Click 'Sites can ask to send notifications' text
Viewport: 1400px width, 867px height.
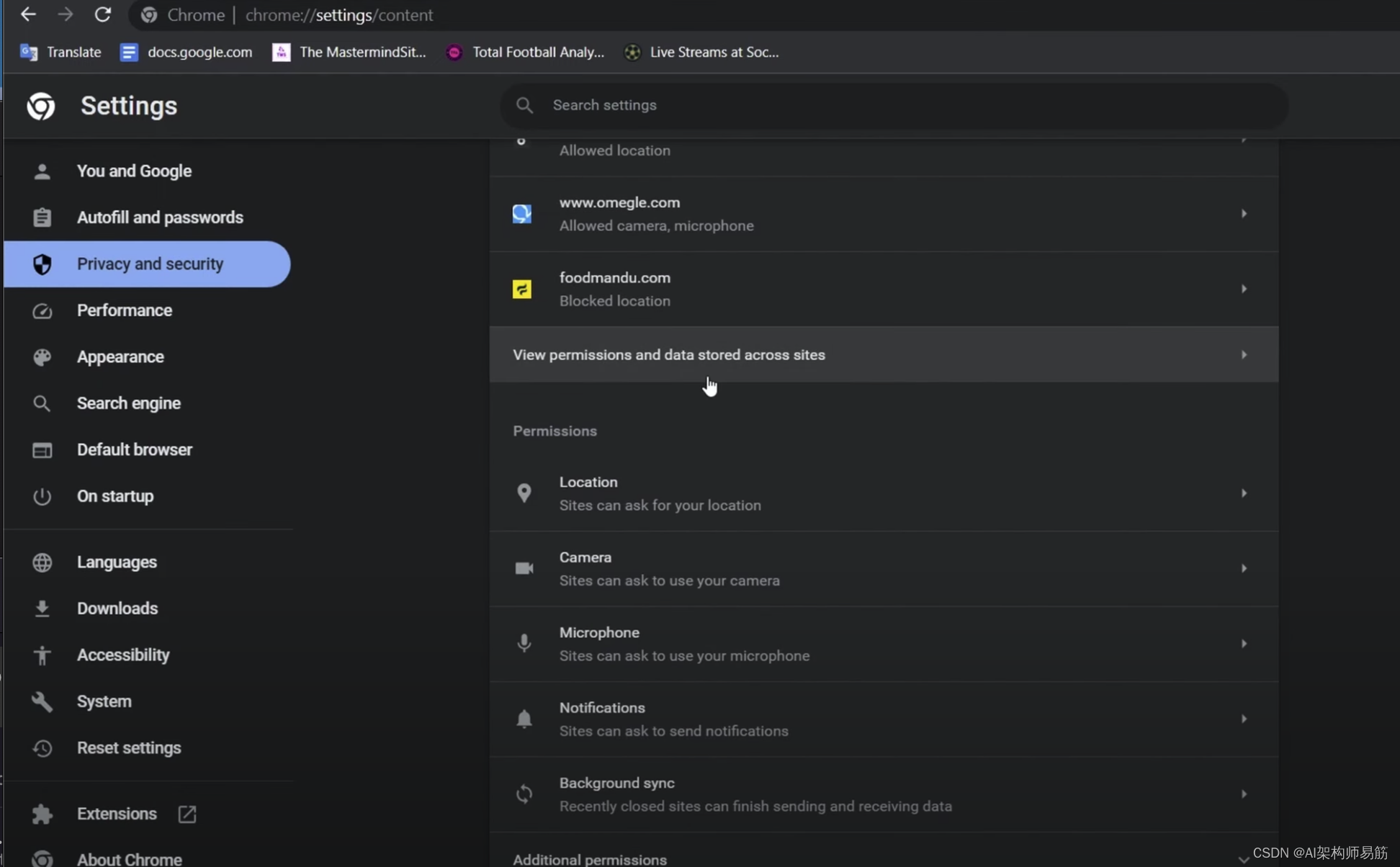[673, 731]
